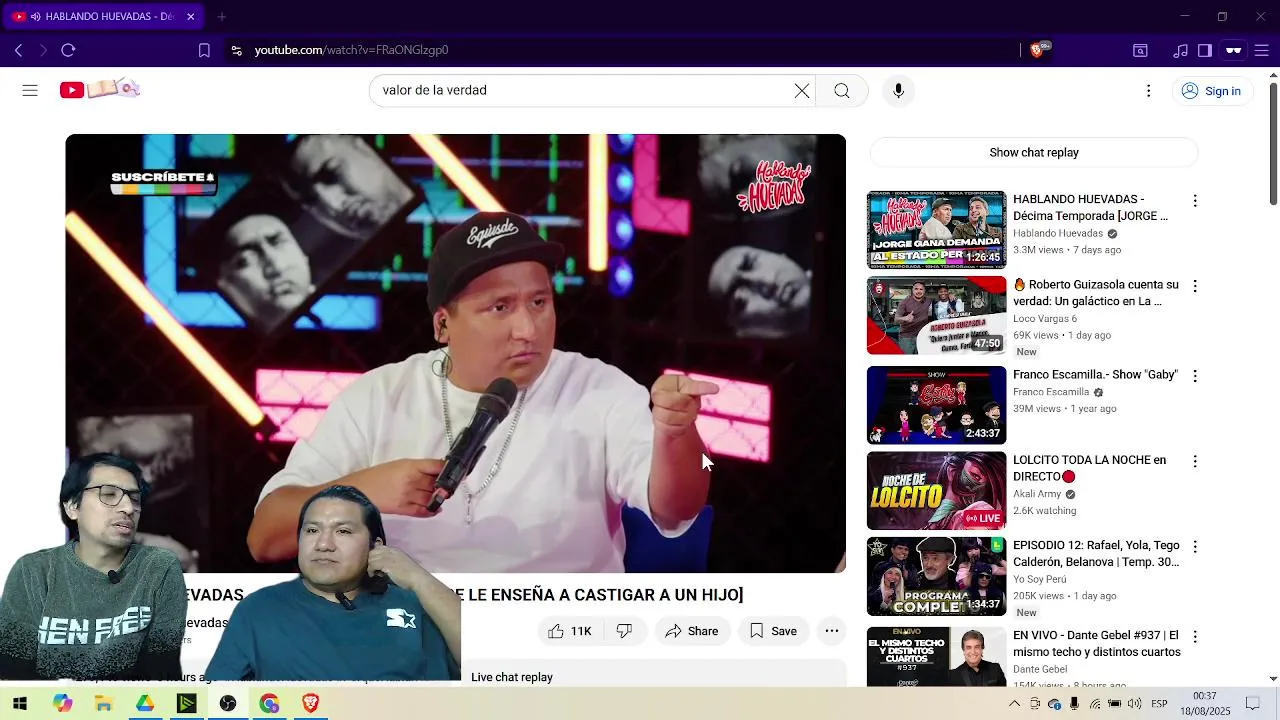Open options for Roberto Guizasola video
1280x720 pixels.
pyautogui.click(x=1194, y=286)
